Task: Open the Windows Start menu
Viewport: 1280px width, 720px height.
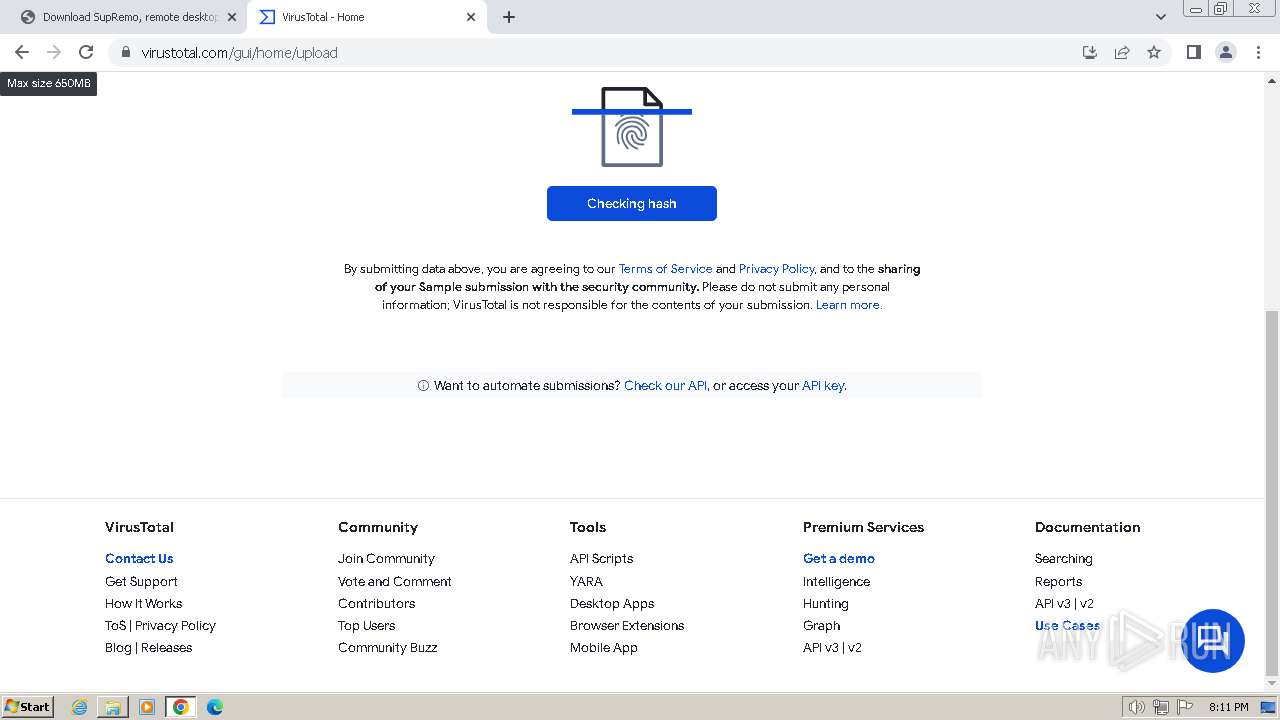Action: coord(28,706)
